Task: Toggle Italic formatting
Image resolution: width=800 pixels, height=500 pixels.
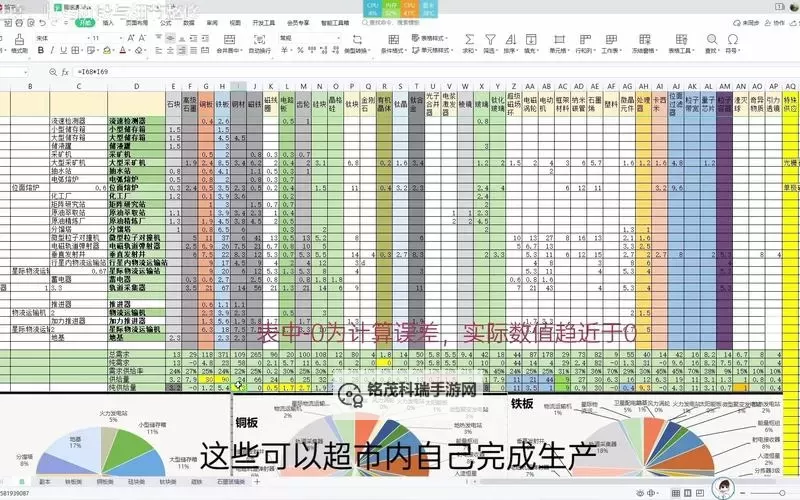Action: (x=52, y=51)
